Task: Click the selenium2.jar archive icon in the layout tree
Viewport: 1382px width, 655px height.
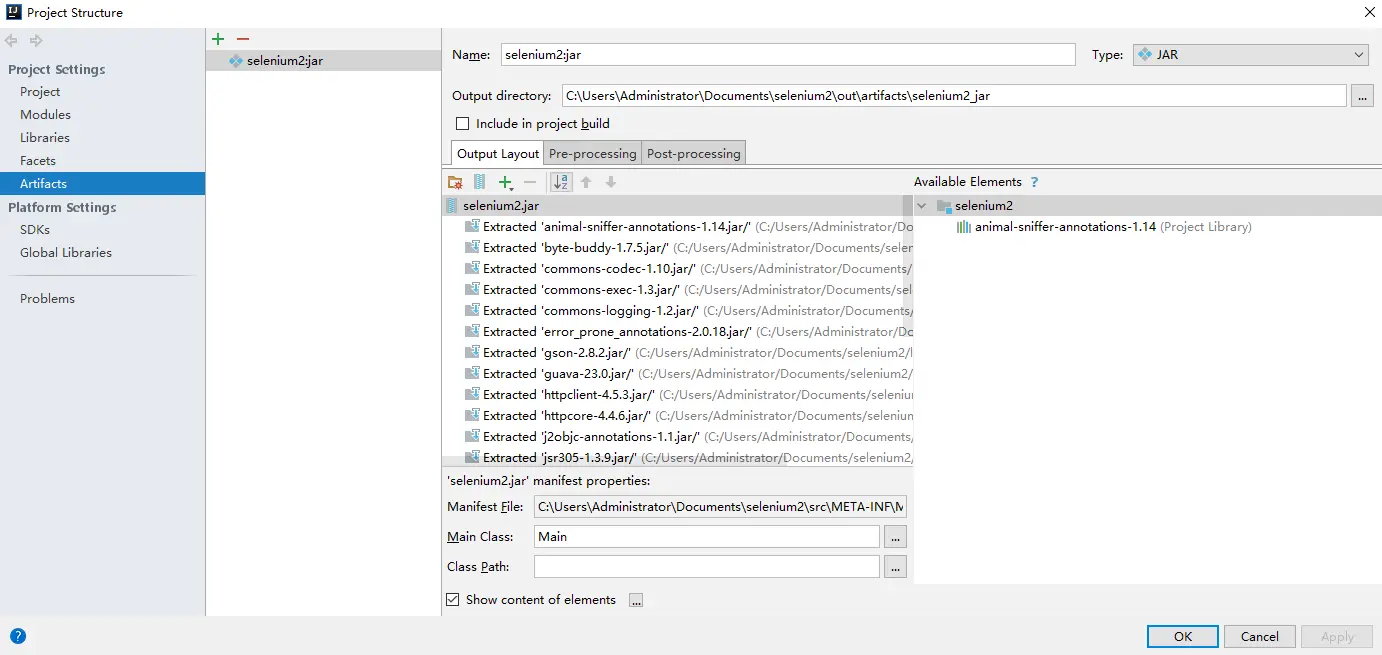Action: pos(452,205)
